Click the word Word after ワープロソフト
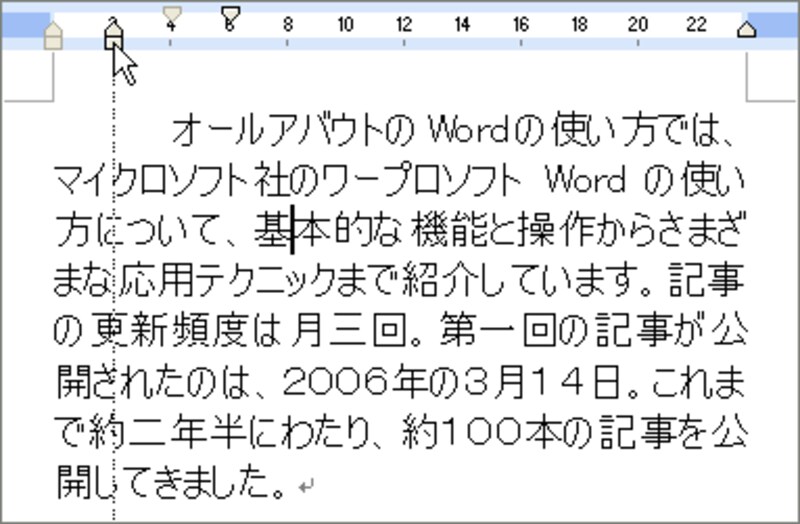The width and height of the screenshot is (800, 524). (x=586, y=180)
